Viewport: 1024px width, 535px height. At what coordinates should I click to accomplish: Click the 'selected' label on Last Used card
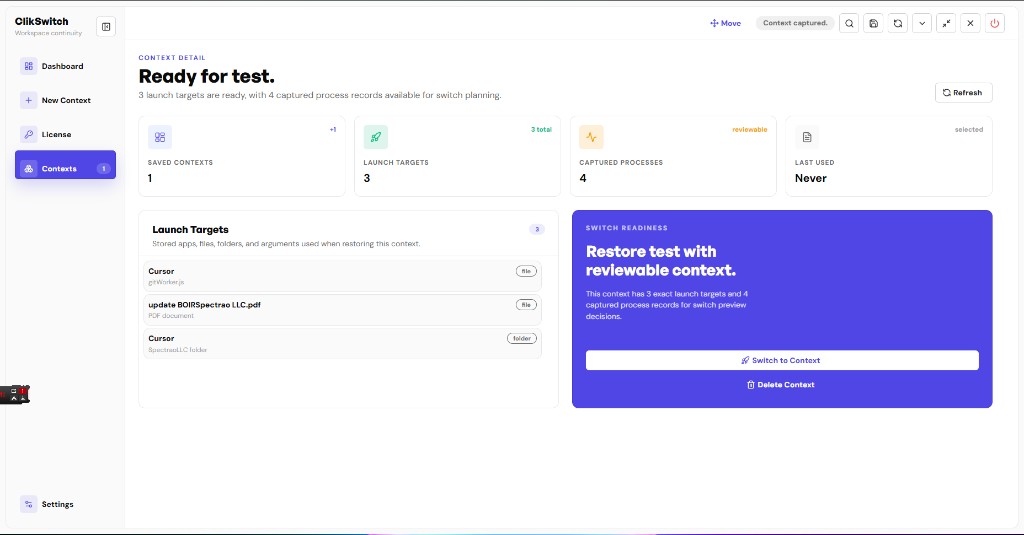coord(968,129)
